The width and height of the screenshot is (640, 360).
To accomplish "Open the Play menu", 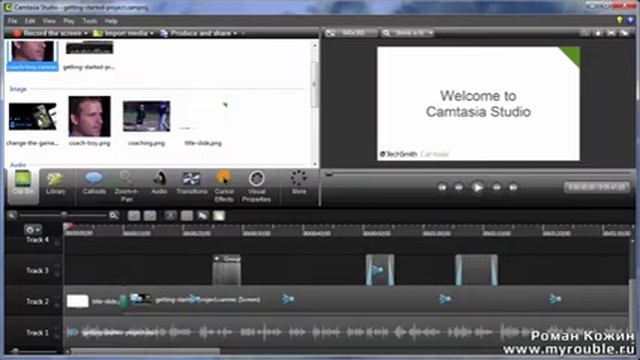I will (69, 21).
